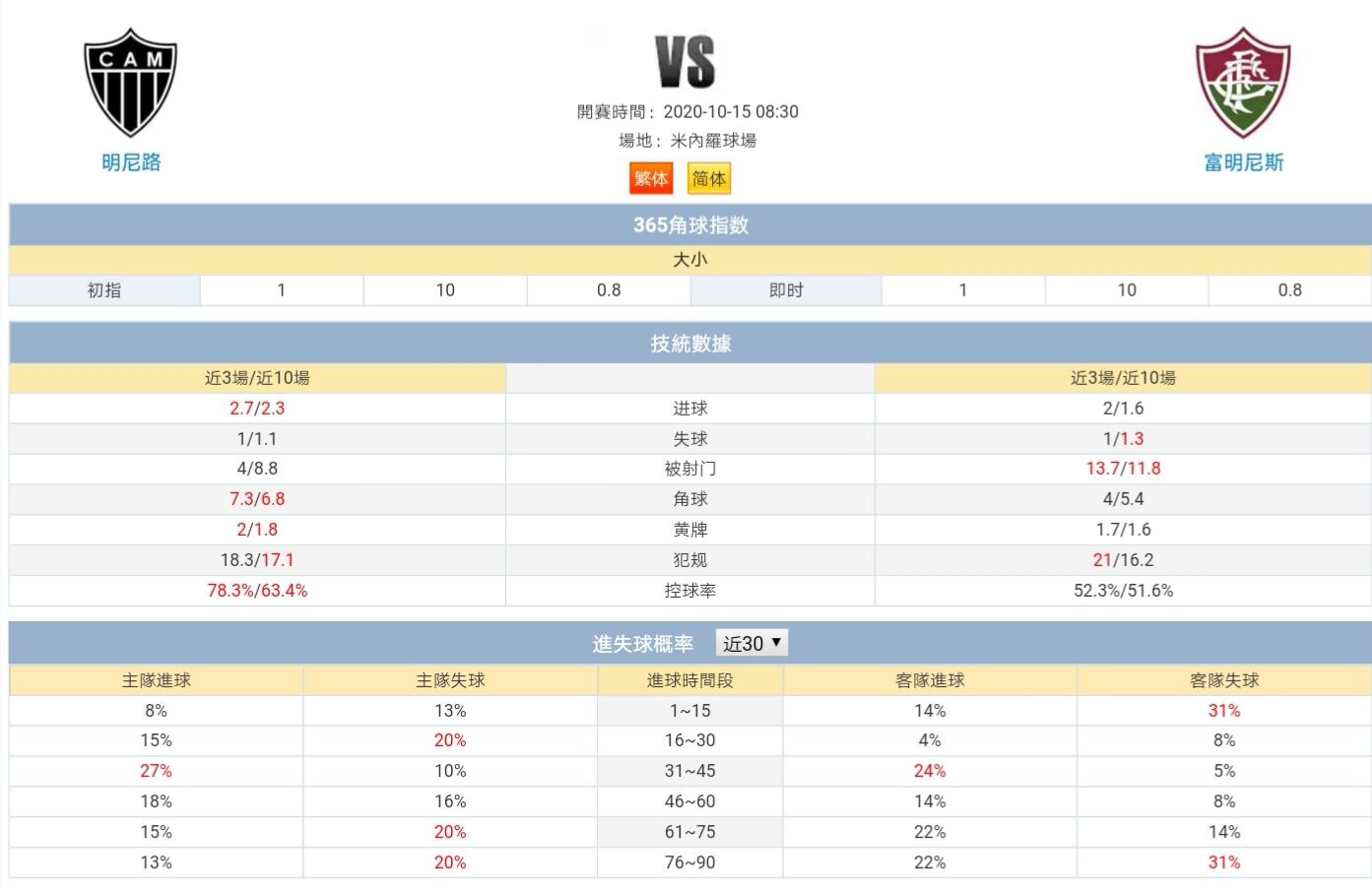Click the CAM Atlético Mineiro team crest
The height and width of the screenshot is (891, 1372).
coord(130,83)
